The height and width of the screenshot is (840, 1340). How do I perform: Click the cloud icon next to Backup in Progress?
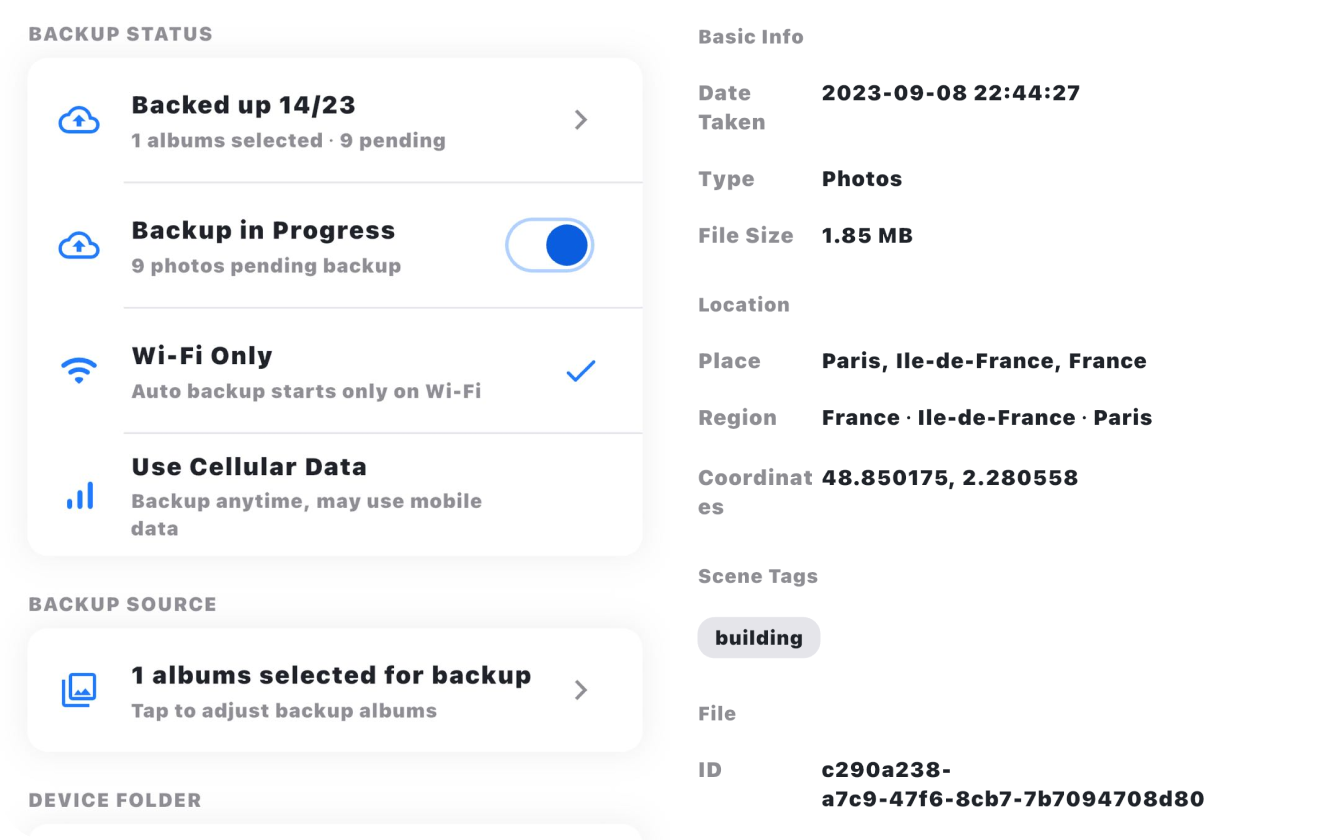pos(79,245)
